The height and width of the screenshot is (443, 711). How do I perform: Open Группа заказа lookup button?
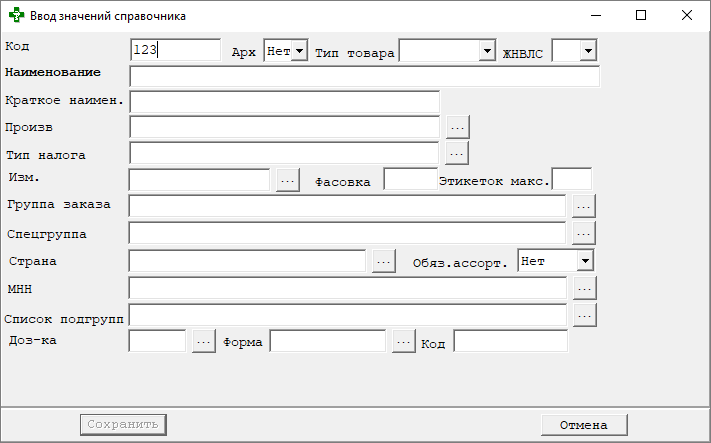(584, 205)
